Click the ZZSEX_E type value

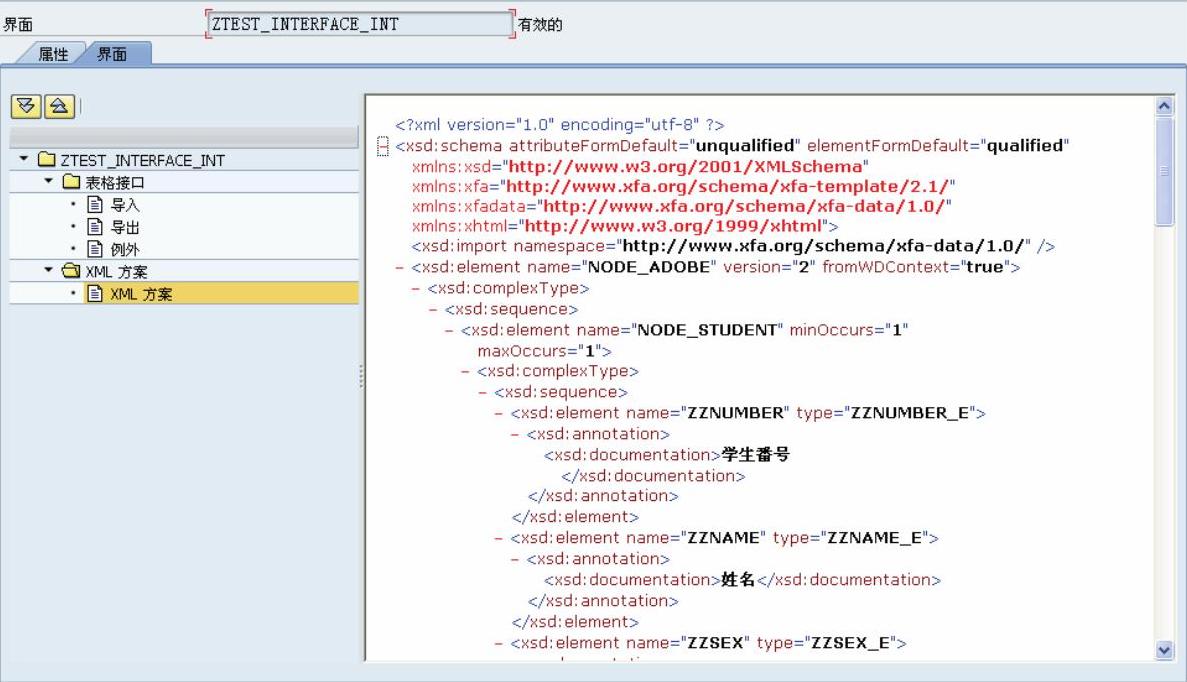tap(850, 643)
